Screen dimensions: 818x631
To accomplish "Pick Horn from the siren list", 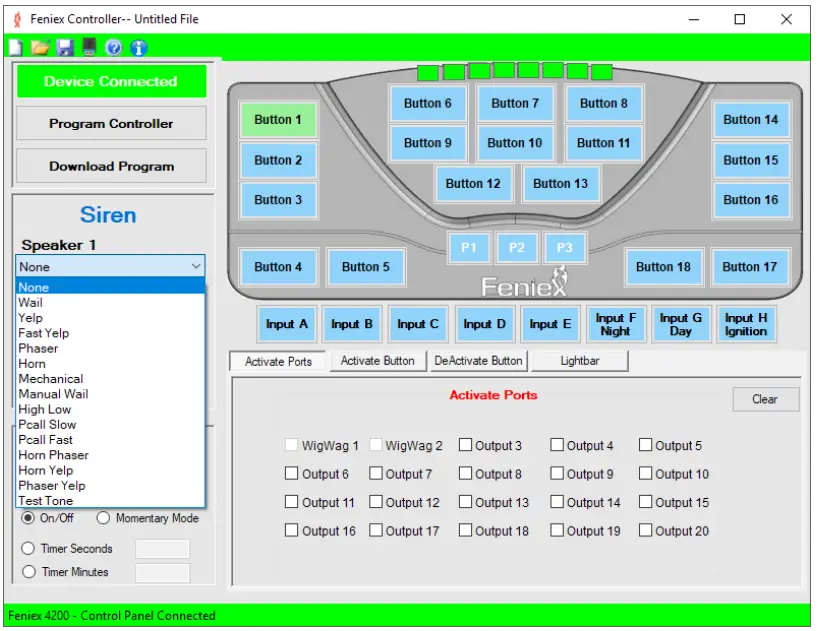I will click(x=110, y=364).
